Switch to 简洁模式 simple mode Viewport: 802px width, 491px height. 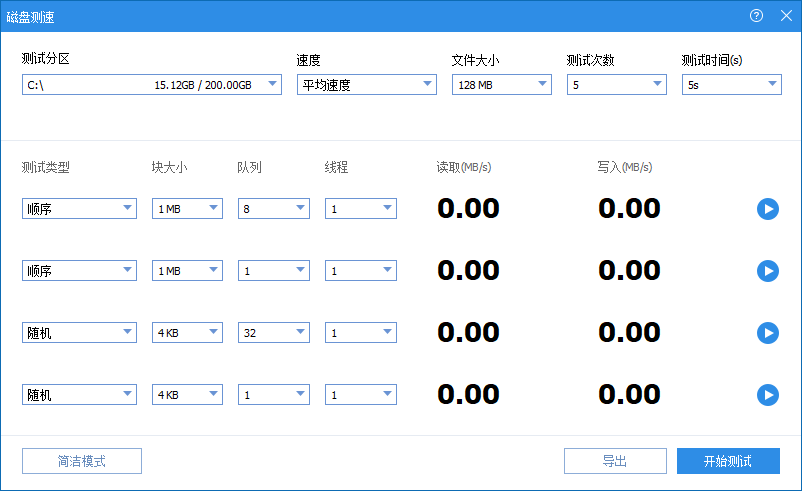[x=82, y=461]
